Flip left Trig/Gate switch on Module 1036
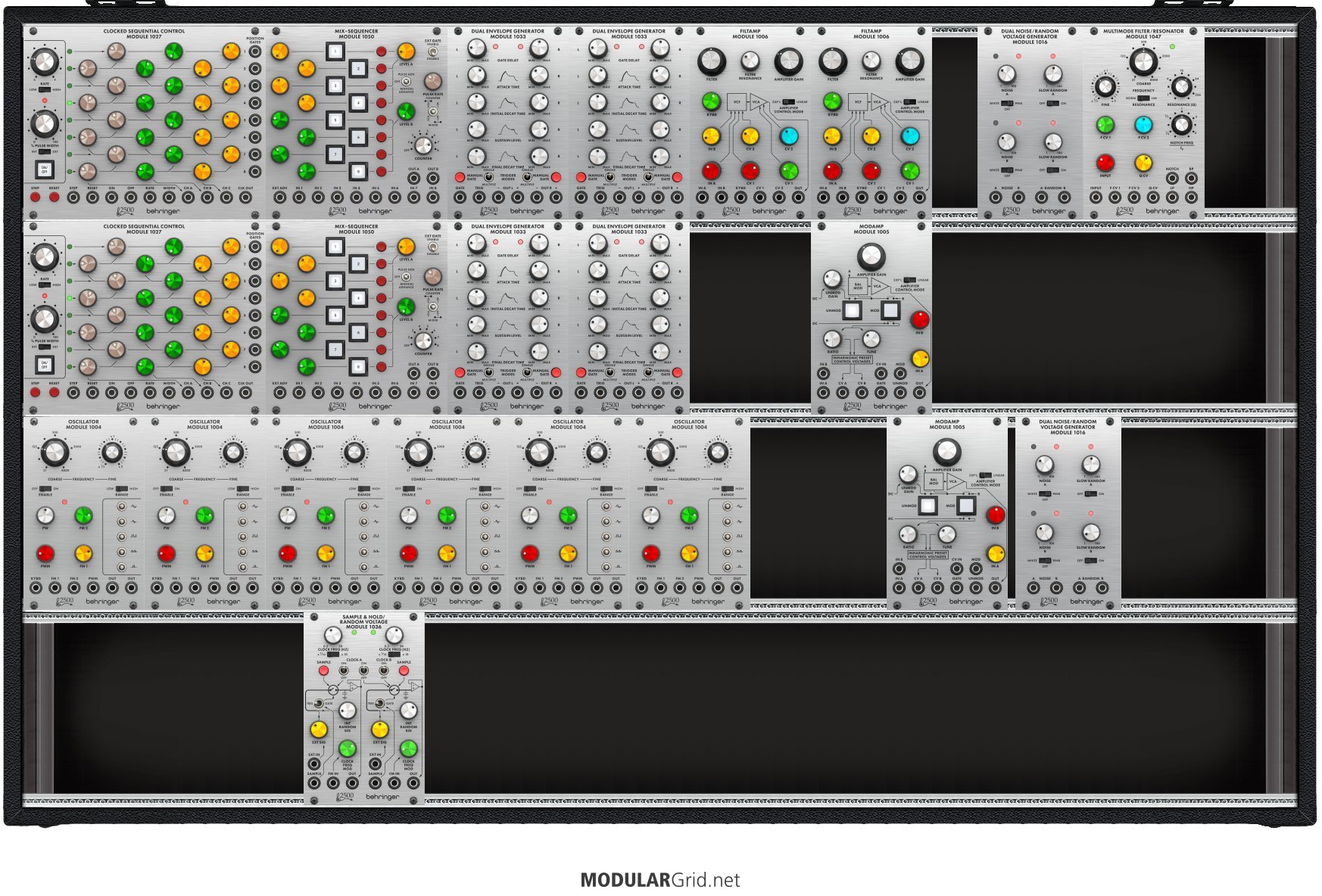 [319, 704]
